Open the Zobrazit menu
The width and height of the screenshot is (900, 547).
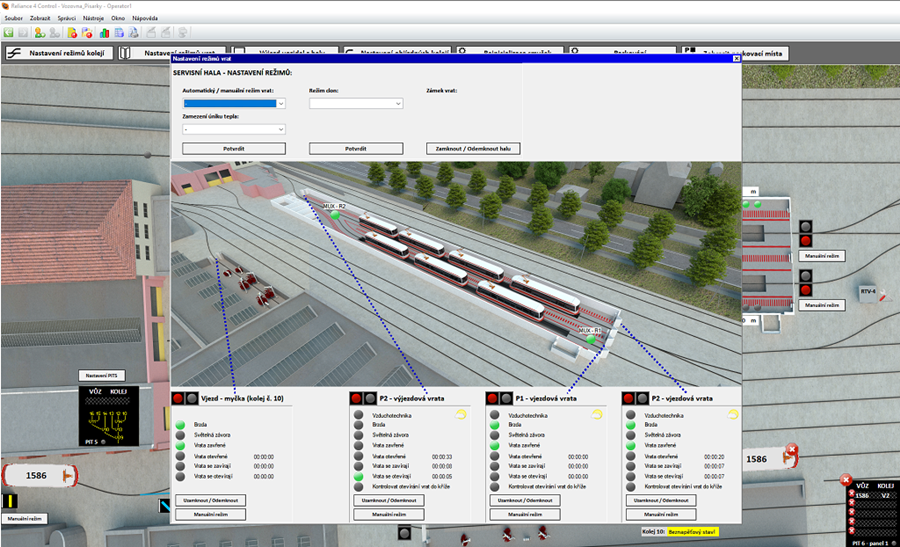click(x=40, y=18)
